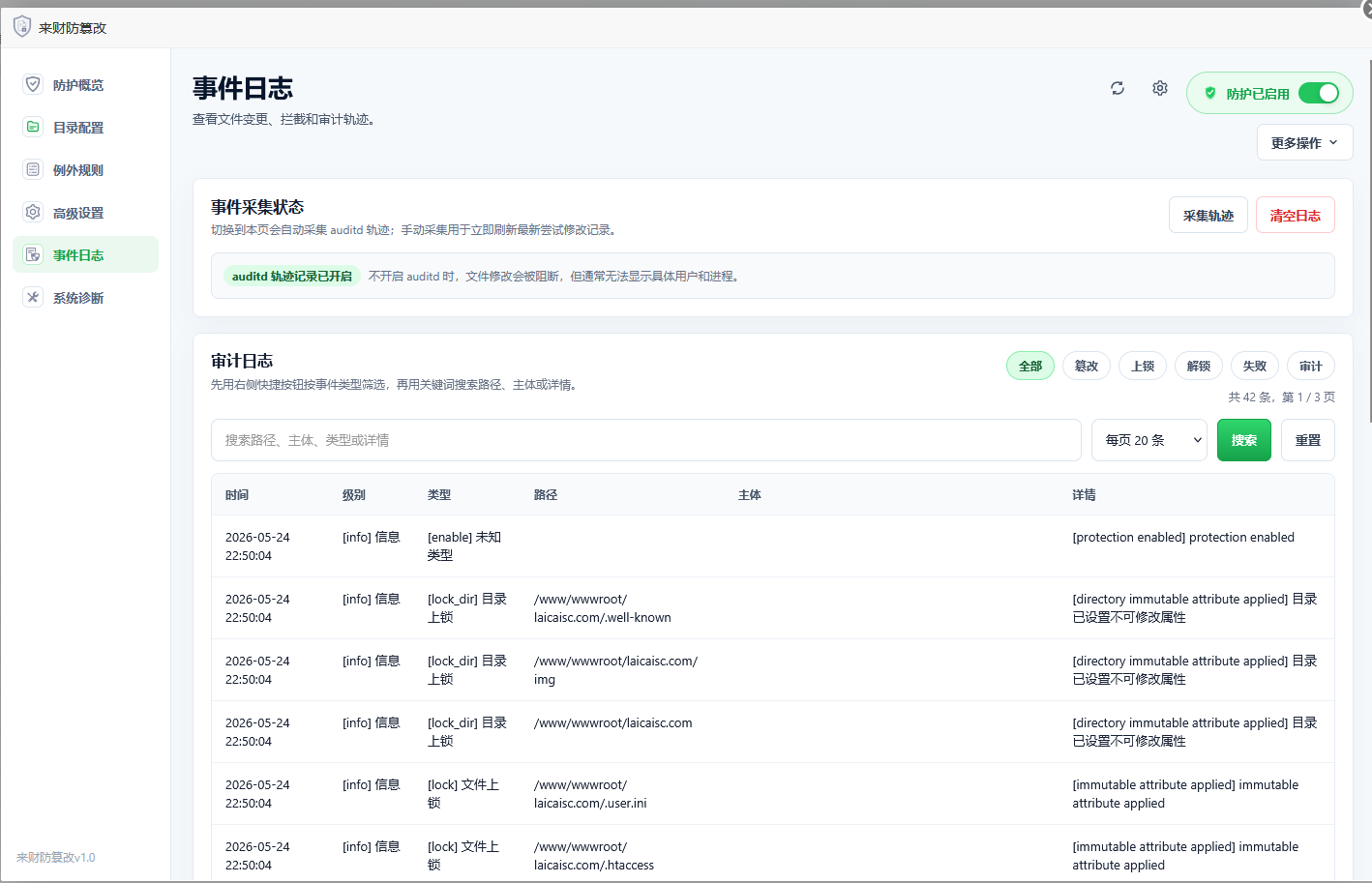This screenshot has height=883, width=1372.
Task: Click the [protection enabled] detail text
Action: coord(1183,537)
